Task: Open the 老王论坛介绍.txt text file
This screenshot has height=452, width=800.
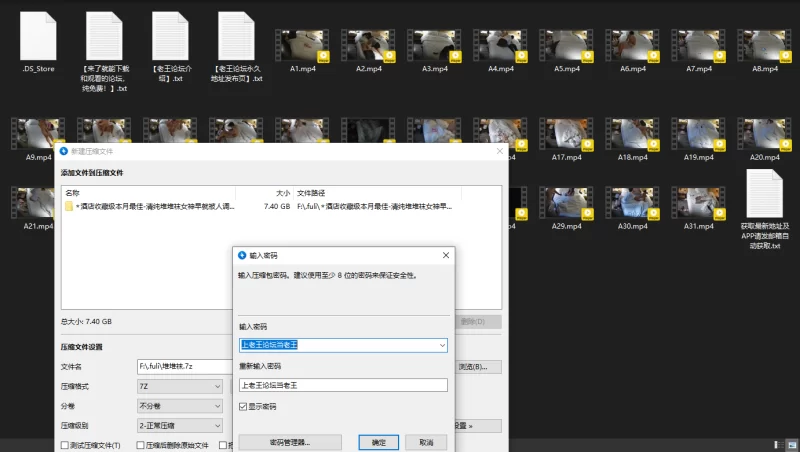Action: (x=171, y=38)
